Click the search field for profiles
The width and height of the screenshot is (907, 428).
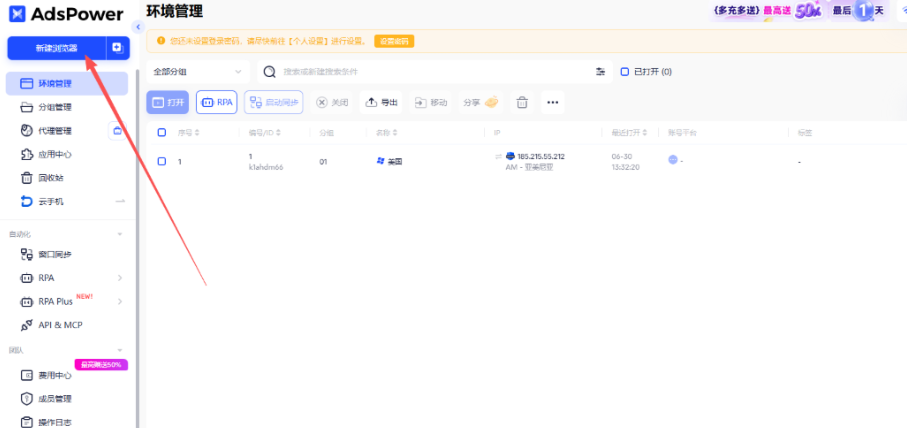[x=434, y=72]
